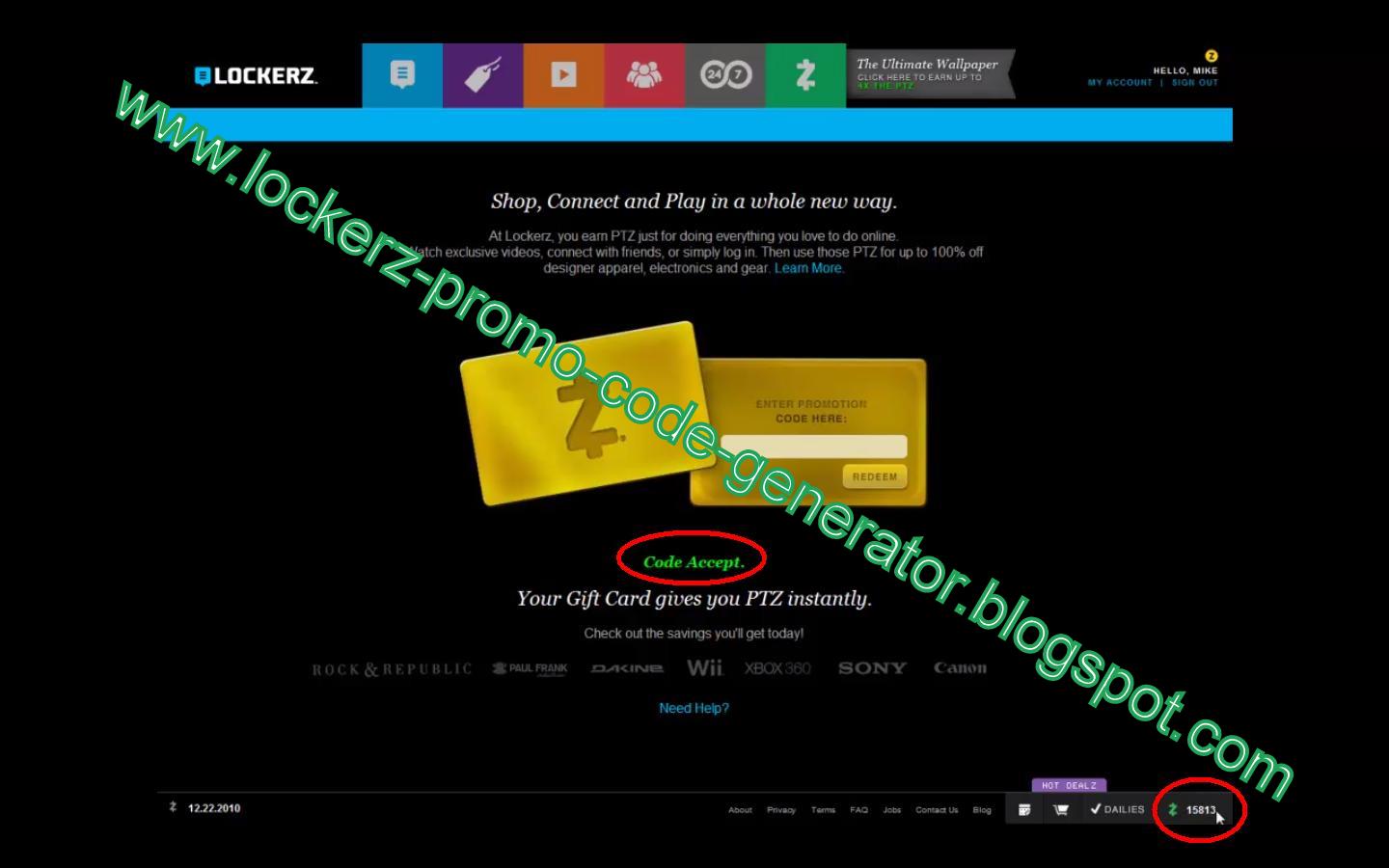1389x868 pixels.
Task: Click the Paul Frank brand logo
Action: pos(530,668)
